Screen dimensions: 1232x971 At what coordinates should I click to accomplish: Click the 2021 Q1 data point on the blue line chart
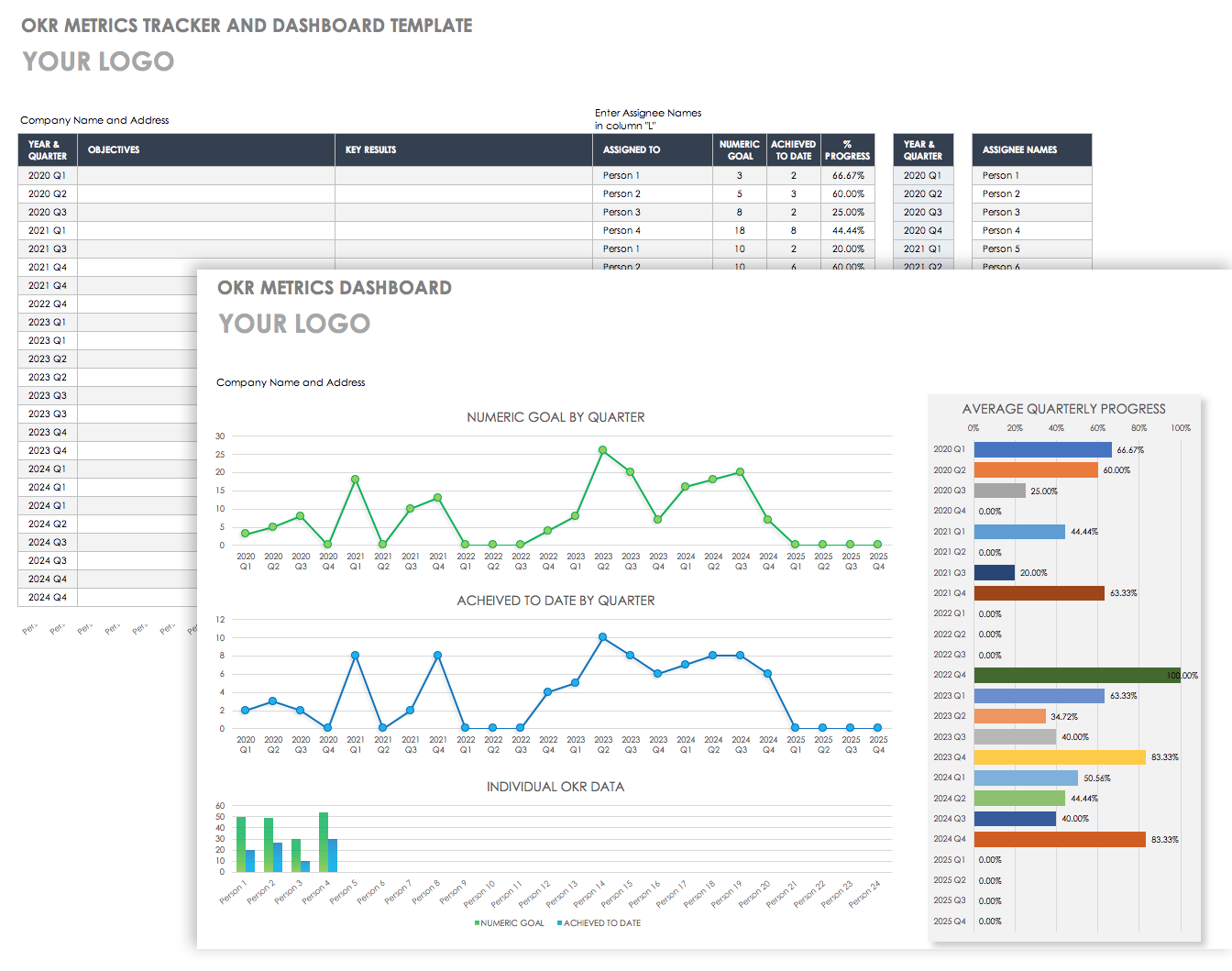[355, 656]
